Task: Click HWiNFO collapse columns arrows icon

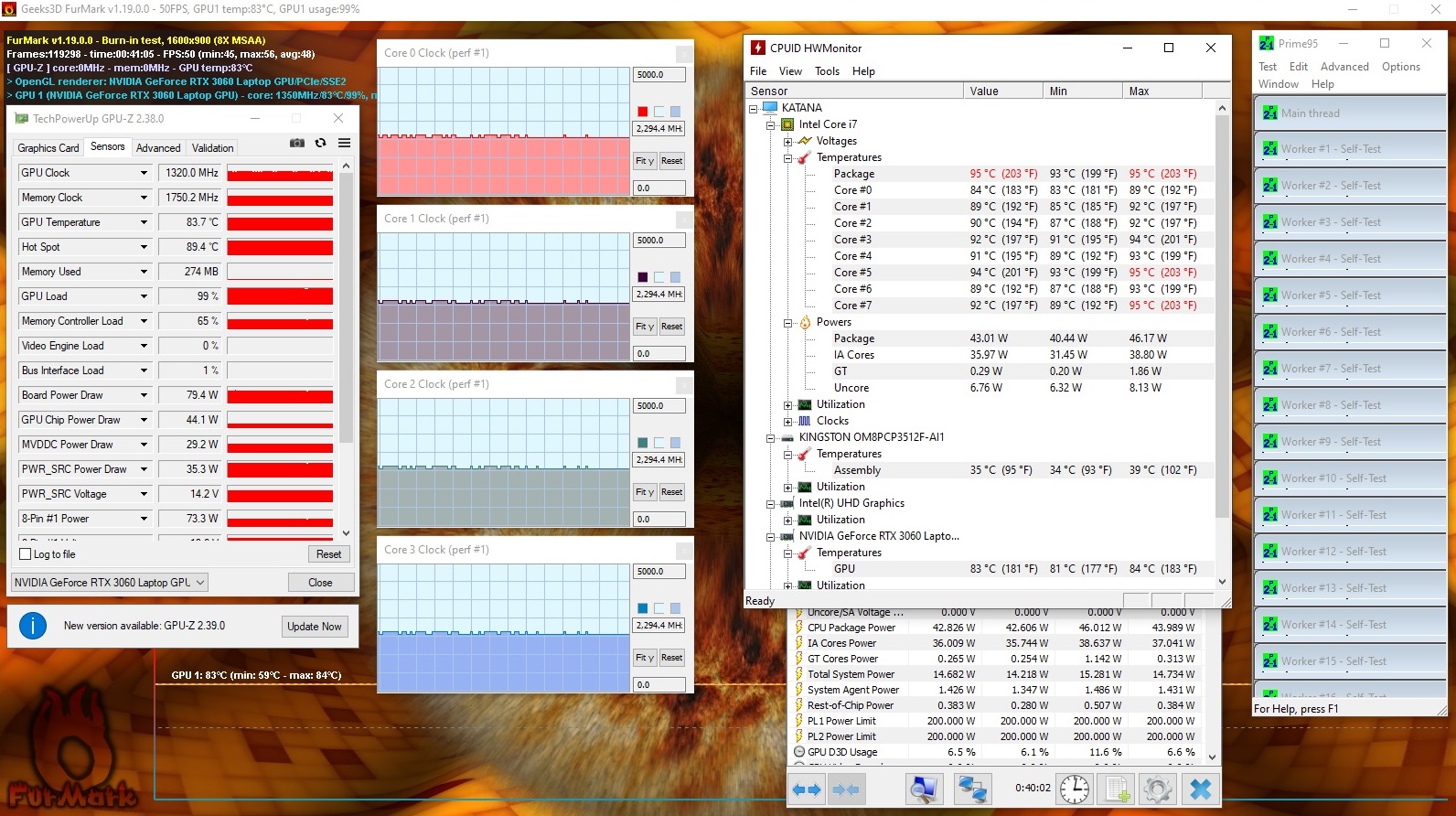Action: pyautogui.click(x=846, y=789)
